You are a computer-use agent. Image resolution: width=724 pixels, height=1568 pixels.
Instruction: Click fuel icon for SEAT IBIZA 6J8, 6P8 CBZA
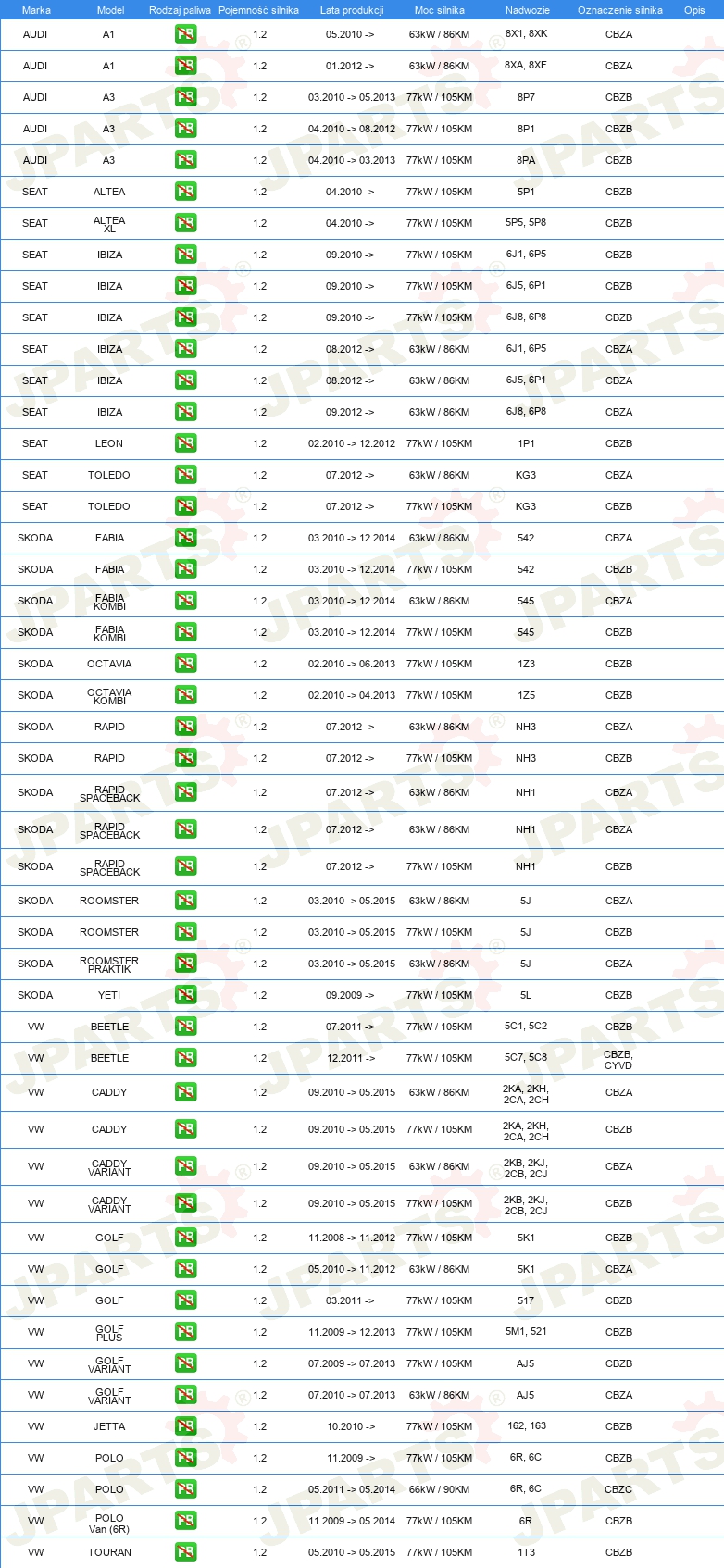coord(185,412)
